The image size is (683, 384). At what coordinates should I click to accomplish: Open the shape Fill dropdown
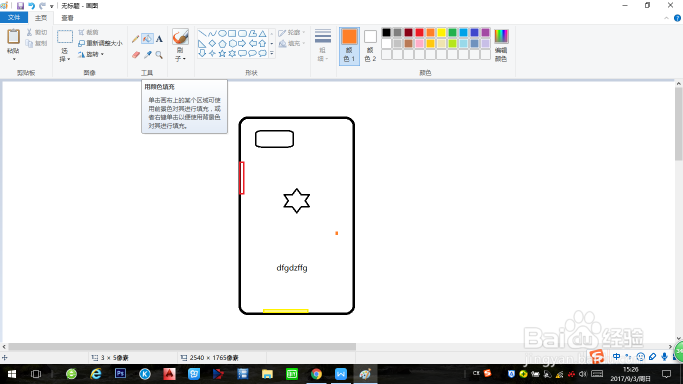pyautogui.click(x=291, y=44)
